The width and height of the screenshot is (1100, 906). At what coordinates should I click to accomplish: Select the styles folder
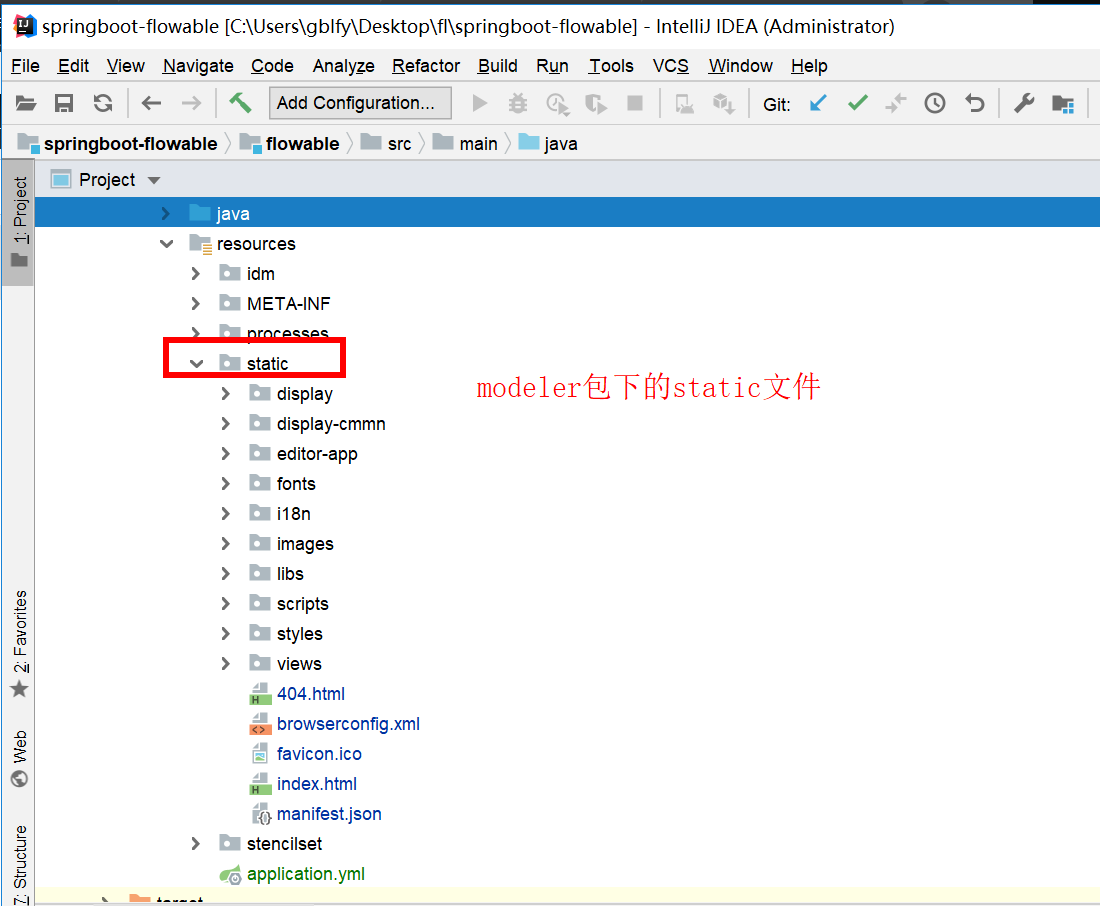(x=300, y=634)
